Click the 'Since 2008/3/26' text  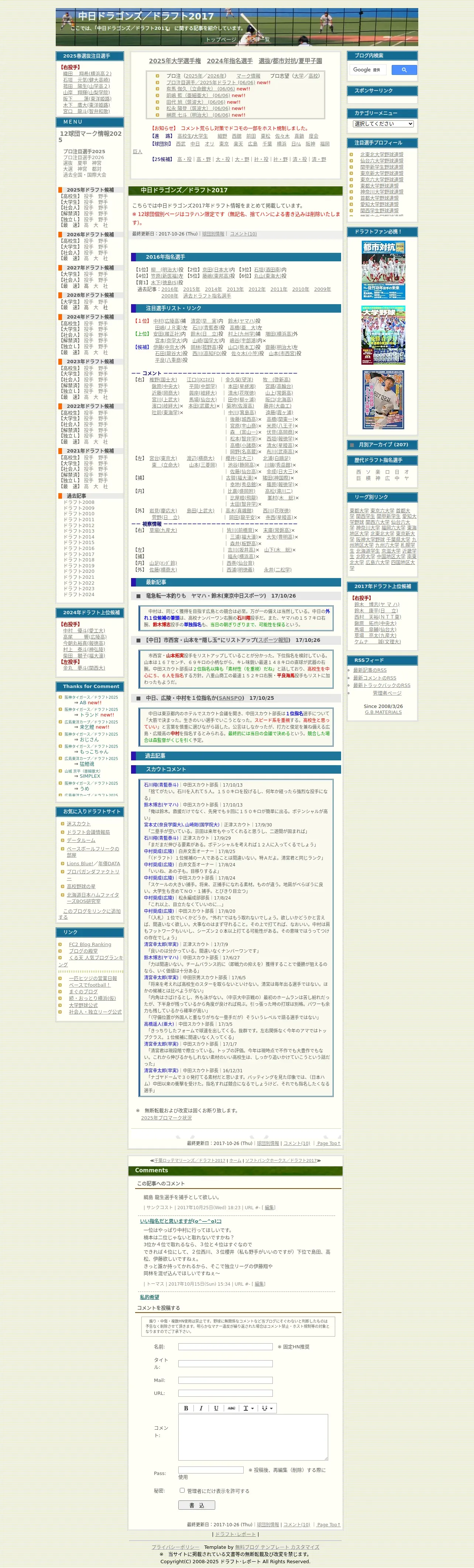[383, 706]
